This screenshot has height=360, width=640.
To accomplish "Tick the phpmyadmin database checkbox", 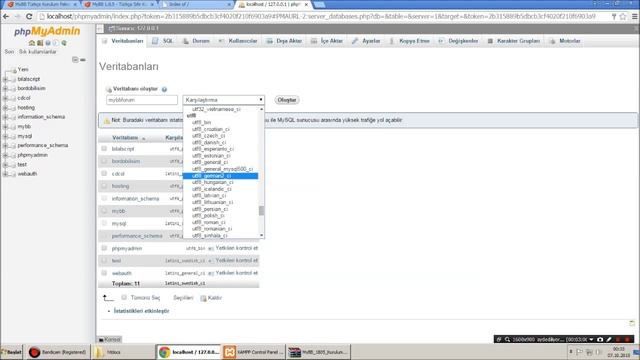I will (x=104, y=248).
